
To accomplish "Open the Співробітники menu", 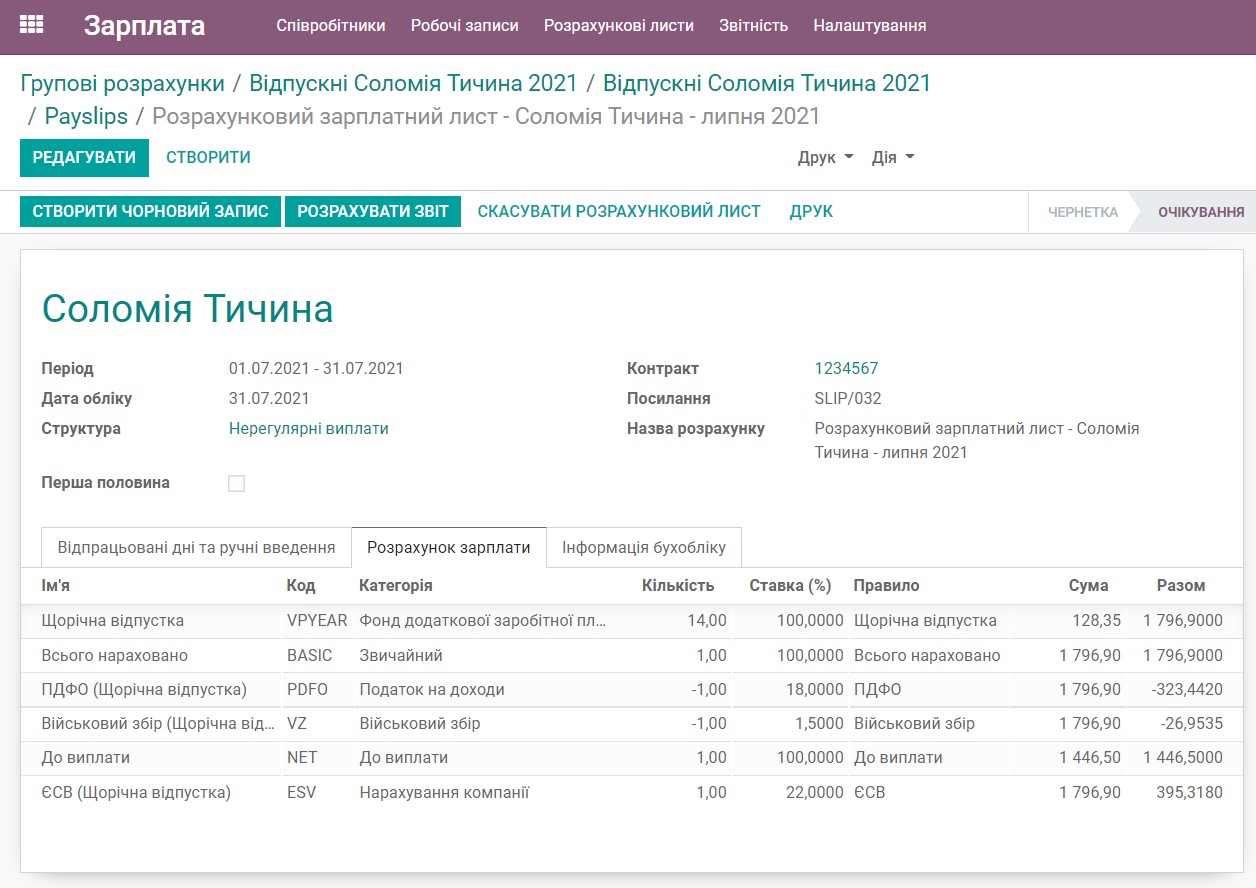I will pyautogui.click(x=332, y=27).
